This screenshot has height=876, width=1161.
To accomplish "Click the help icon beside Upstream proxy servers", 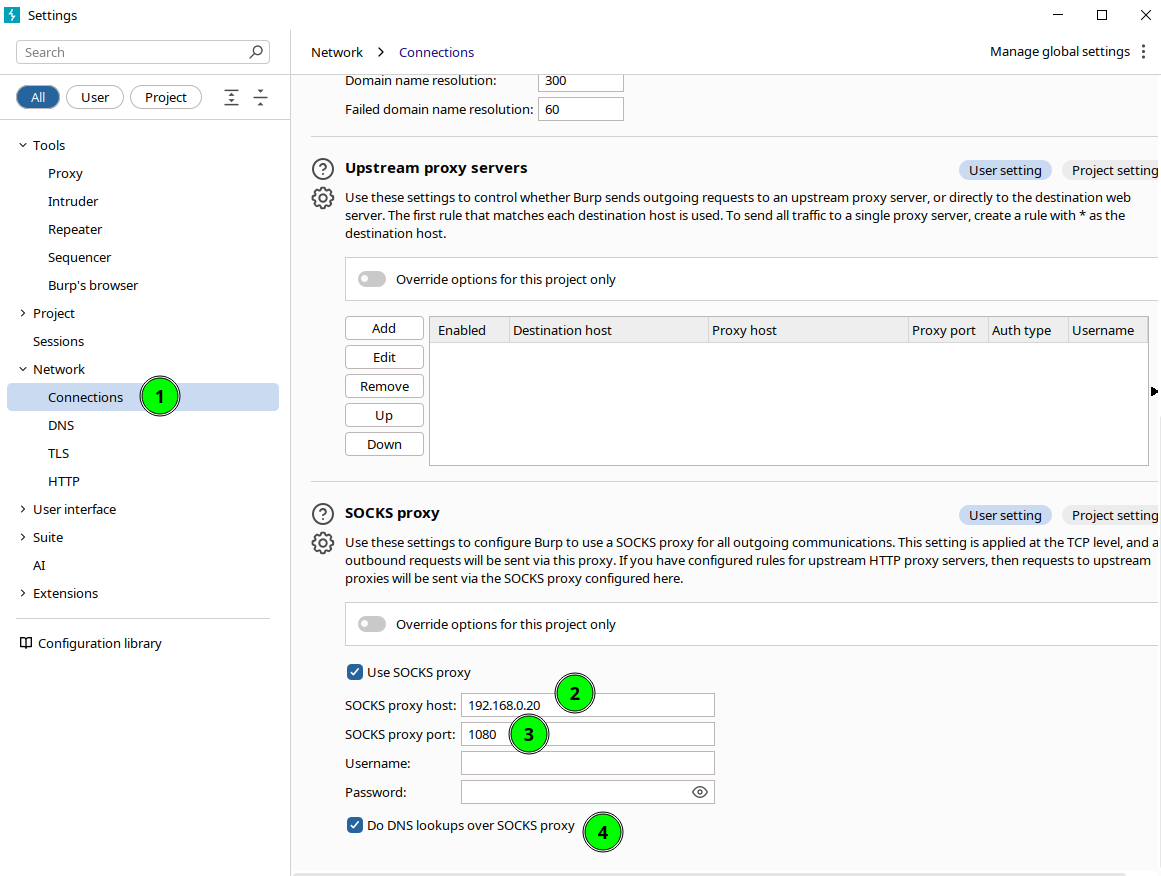I will coord(322,169).
